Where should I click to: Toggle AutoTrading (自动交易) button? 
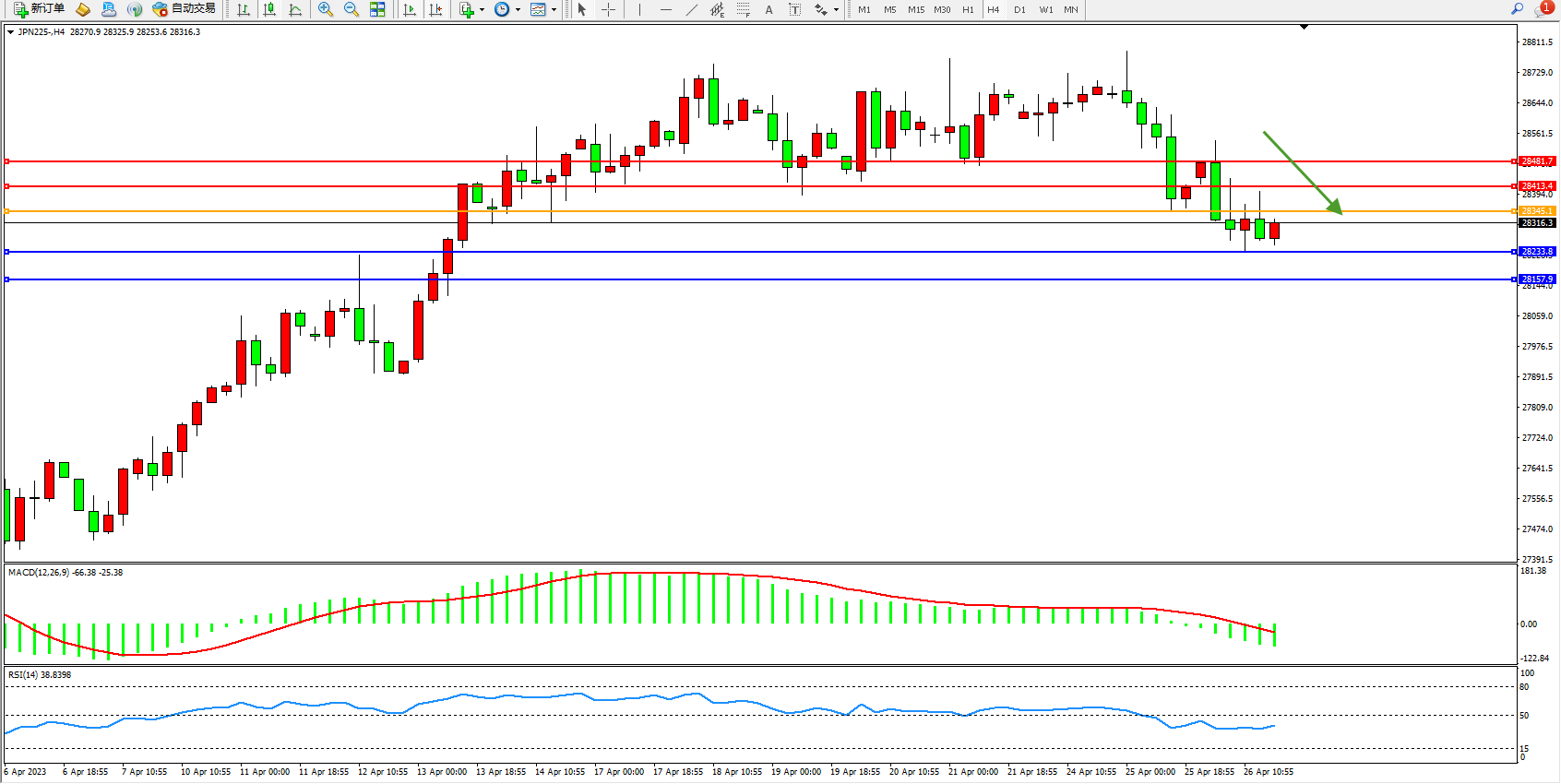(x=185, y=9)
